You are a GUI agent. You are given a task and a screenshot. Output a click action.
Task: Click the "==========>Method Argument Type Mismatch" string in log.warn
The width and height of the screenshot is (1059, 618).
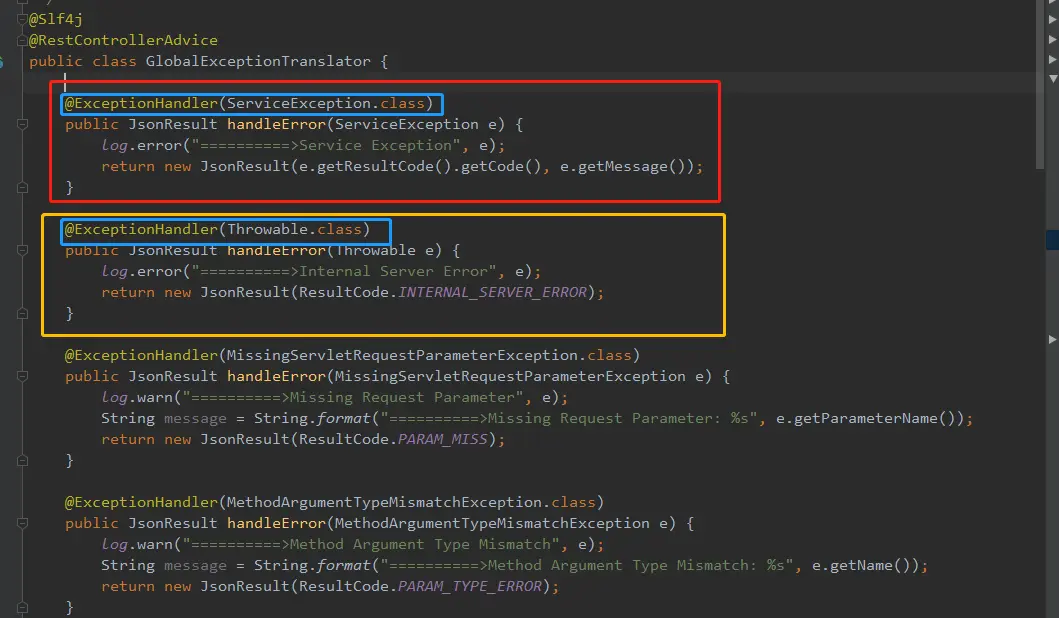pyautogui.click(x=371, y=544)
